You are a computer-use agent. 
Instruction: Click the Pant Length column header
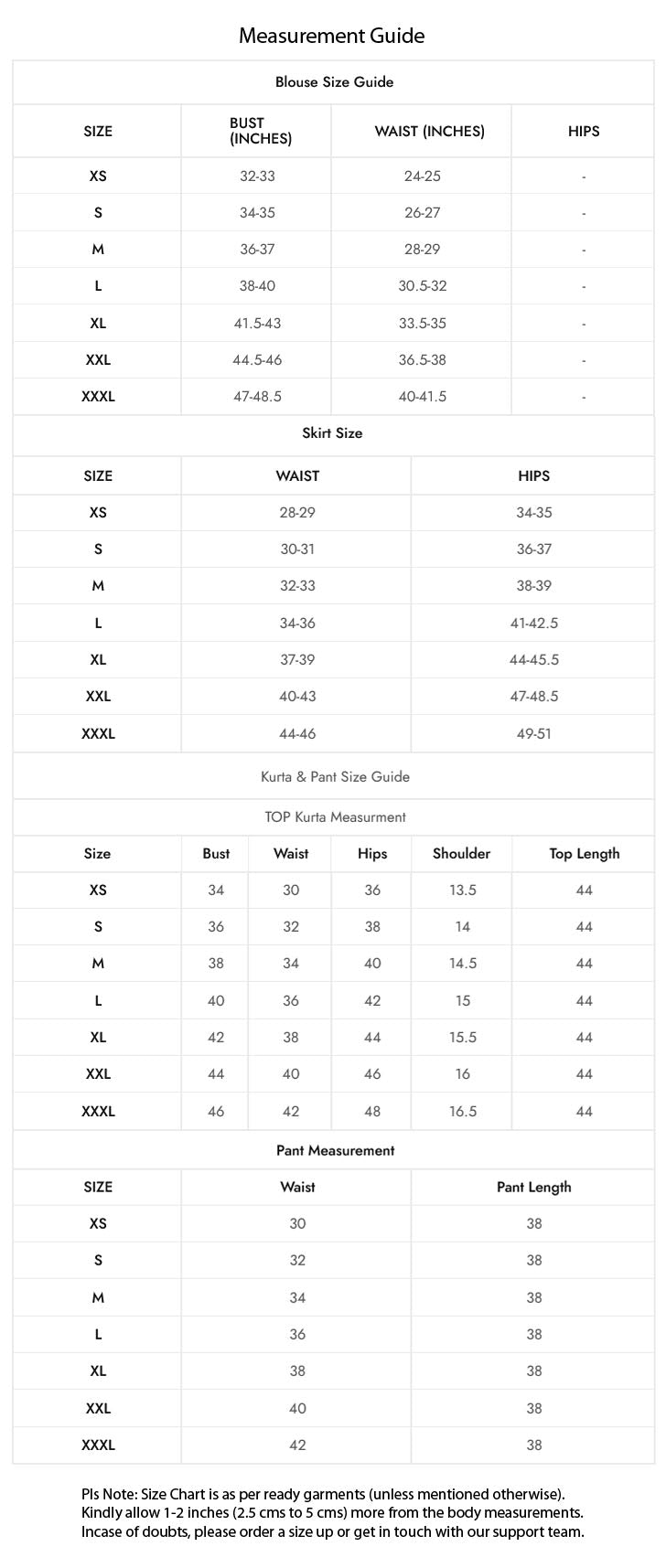[x=533, y=1187]
